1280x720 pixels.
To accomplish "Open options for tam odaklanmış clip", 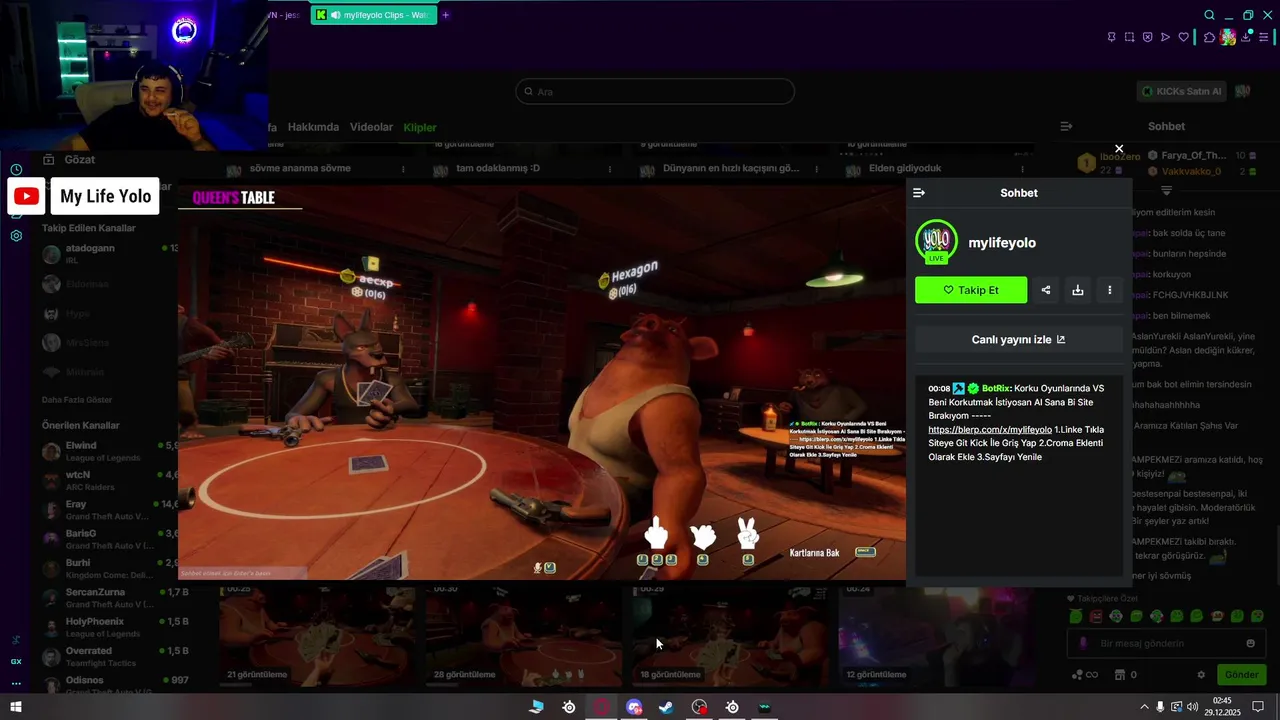I will tap(610, 169).
